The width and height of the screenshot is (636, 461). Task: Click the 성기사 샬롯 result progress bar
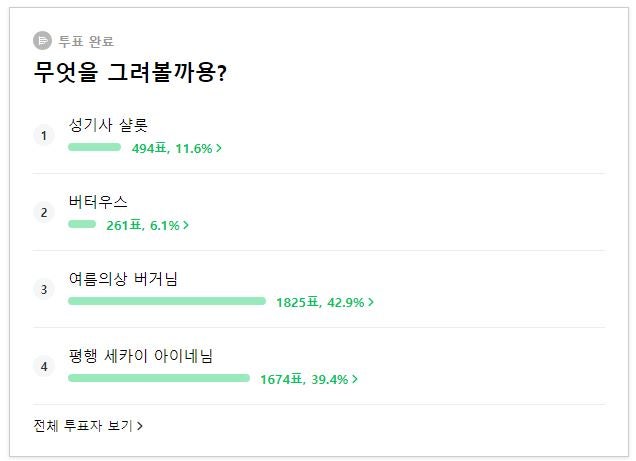click(94, 147)
